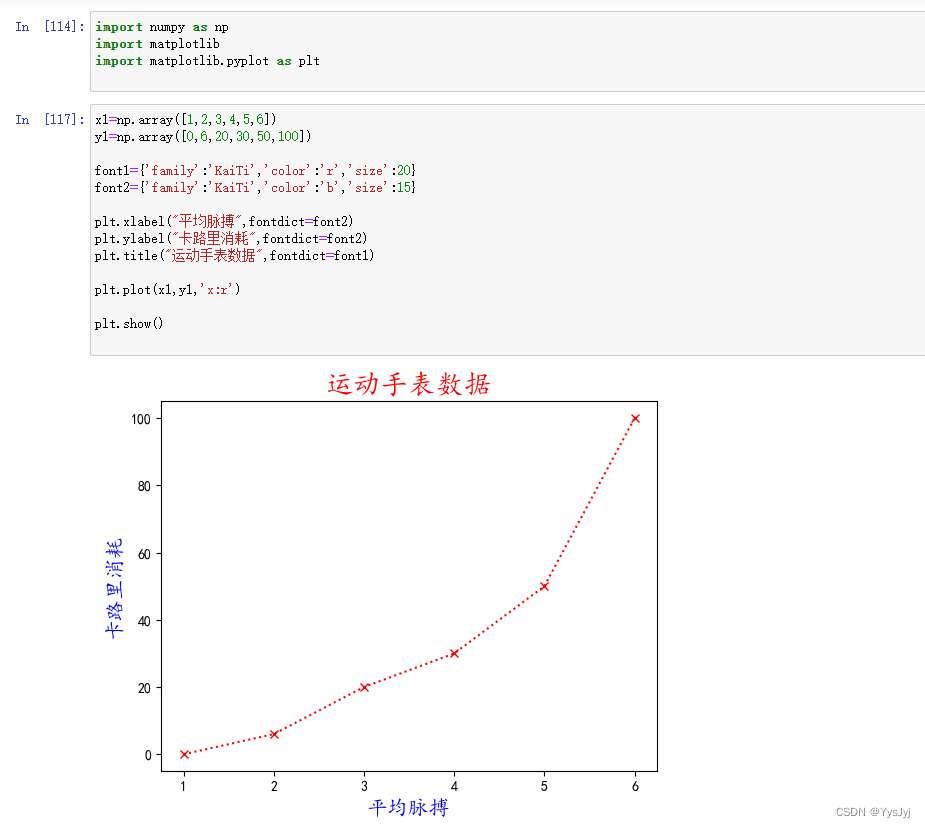Click the red x marker at x=4
925x828 pixels.
click(454, 653)
